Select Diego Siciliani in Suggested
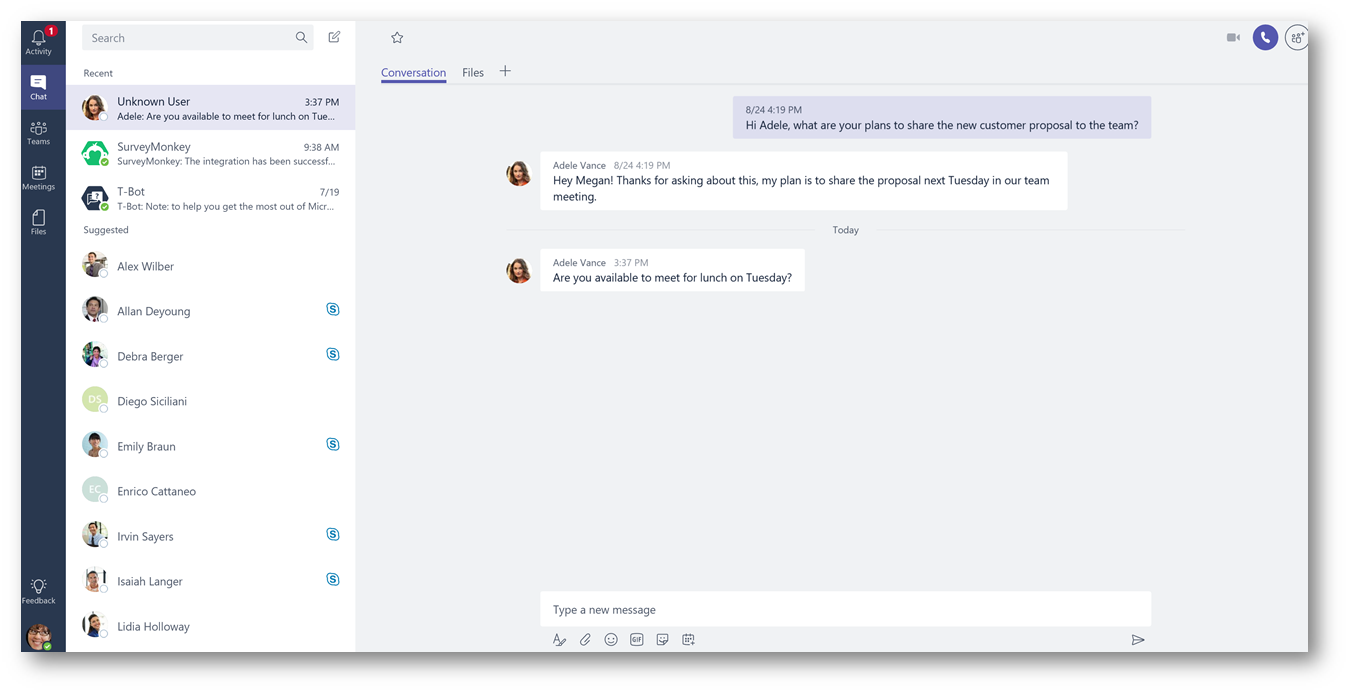This screenshot has width=1350, height=694. (211, 401)
